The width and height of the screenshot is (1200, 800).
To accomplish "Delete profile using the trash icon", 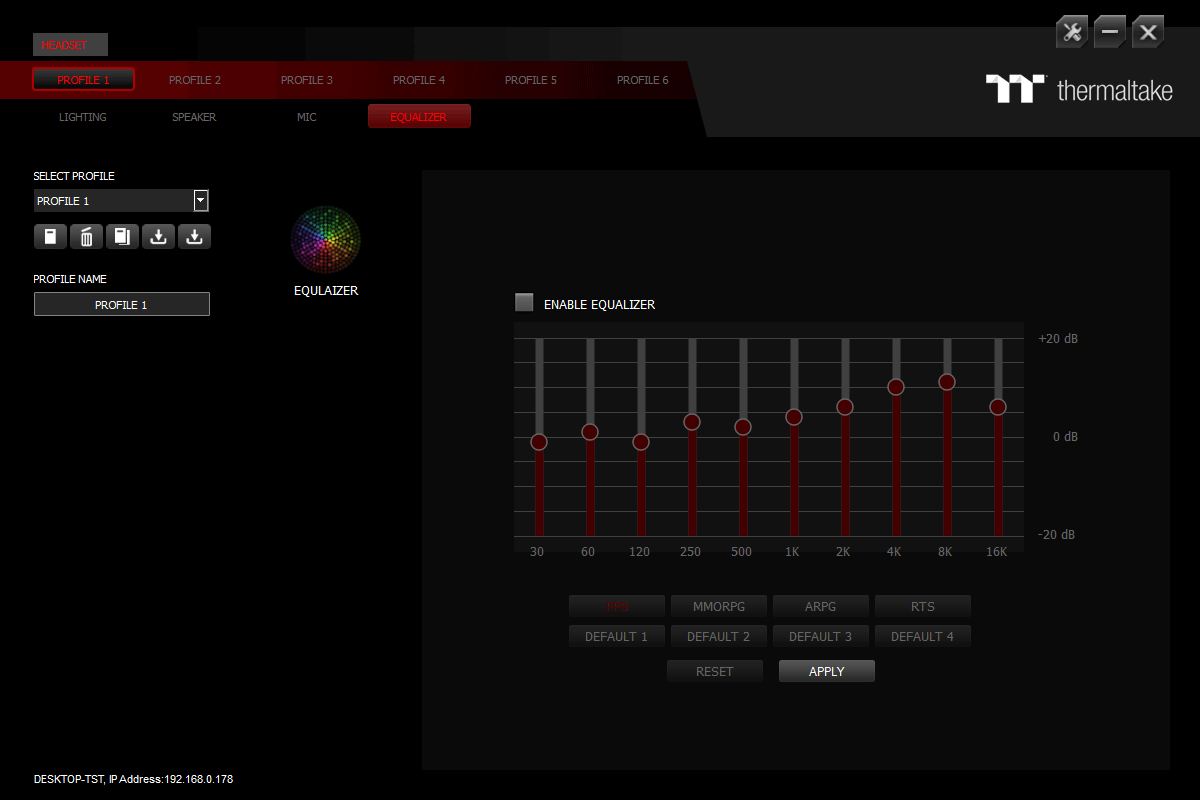I will [x=86, y=237].
